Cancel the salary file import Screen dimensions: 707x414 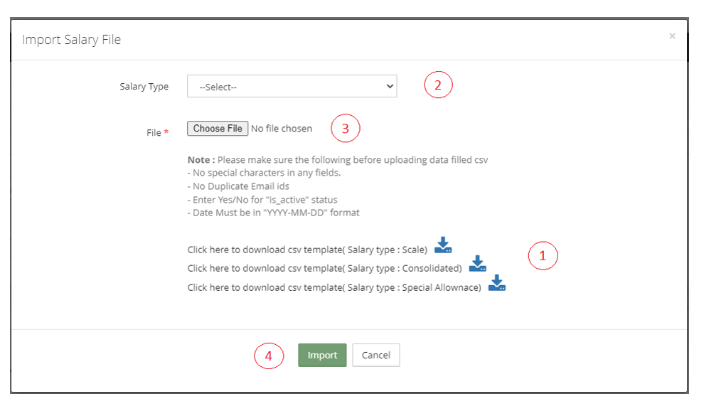click(376, 355)
